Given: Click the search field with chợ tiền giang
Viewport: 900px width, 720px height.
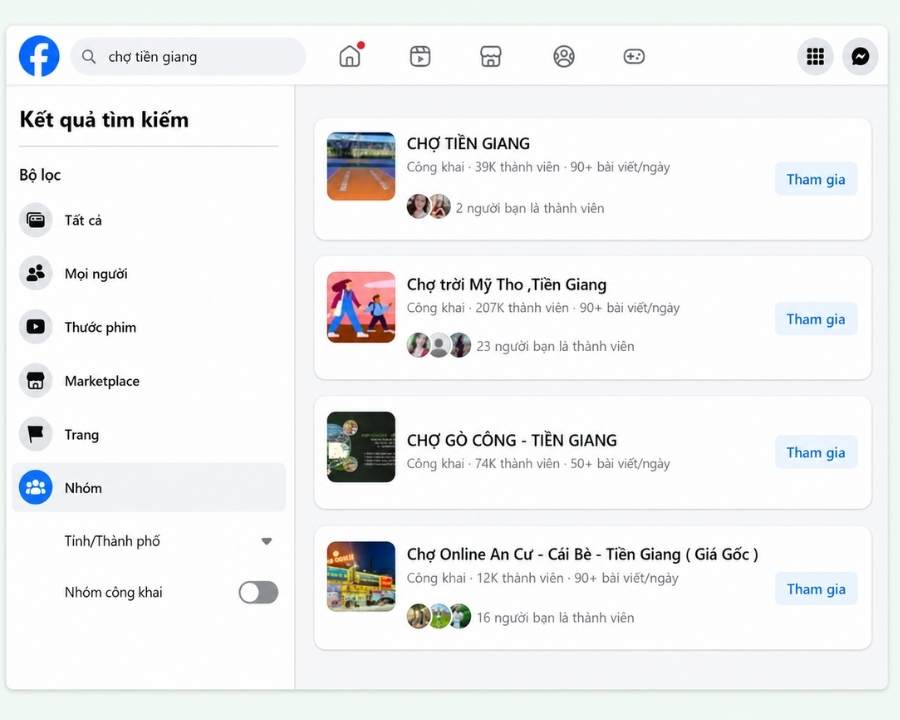Looking at the screenshot, I should 188,56.
